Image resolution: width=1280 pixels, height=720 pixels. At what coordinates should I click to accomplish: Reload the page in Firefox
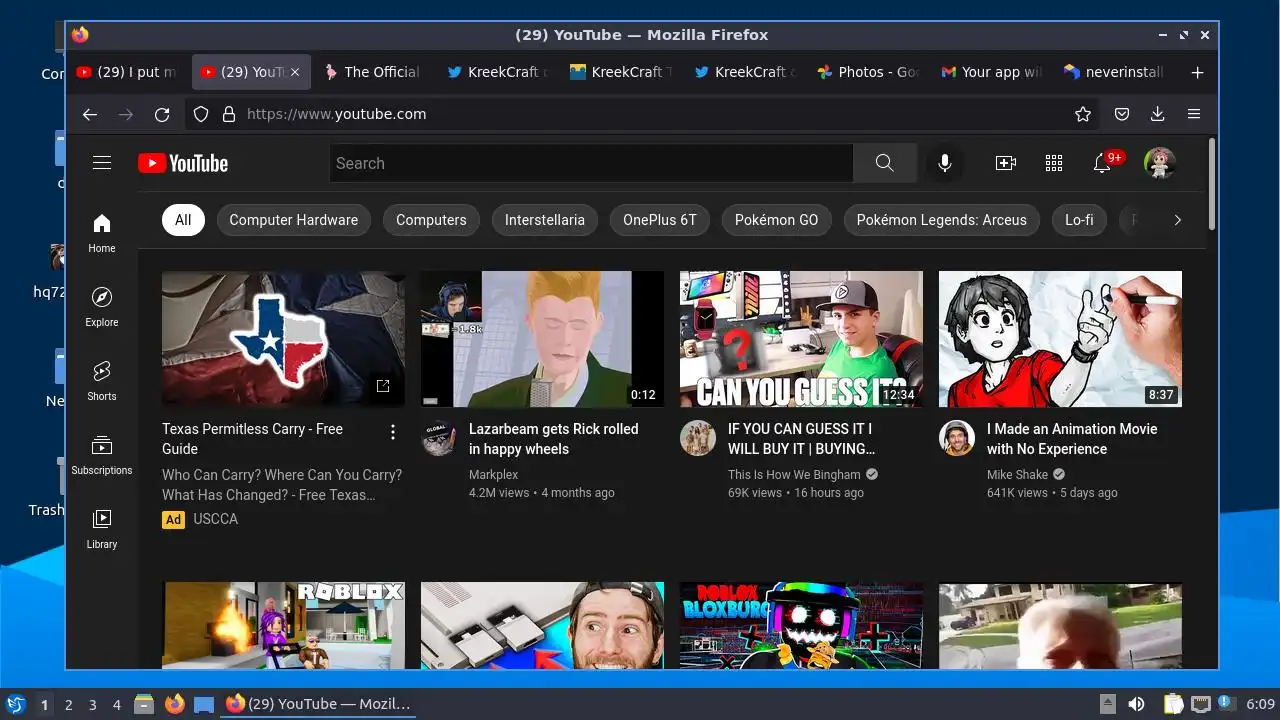pyautogui.click(x=162, y=114)
